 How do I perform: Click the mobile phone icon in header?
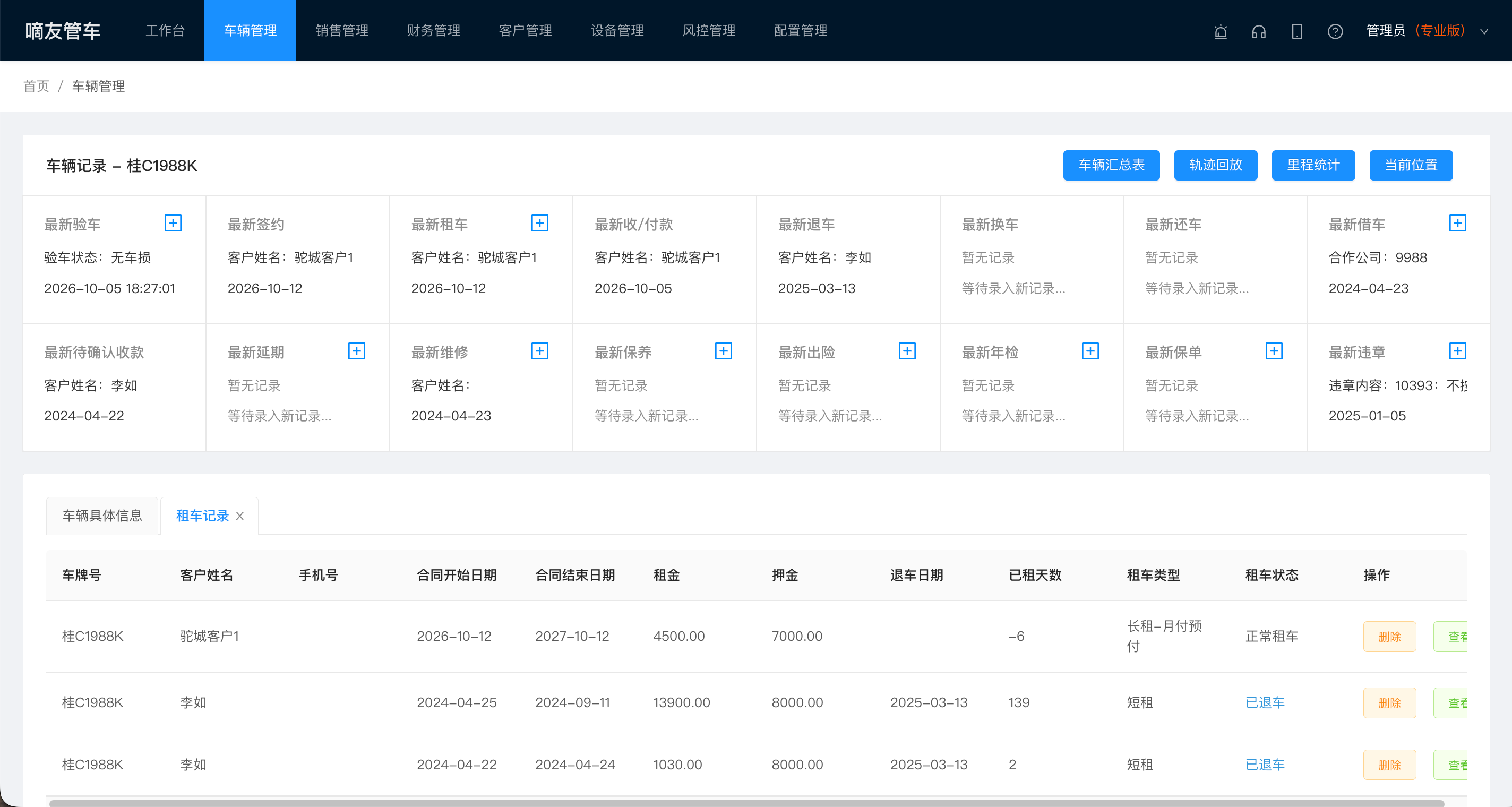(1296, 31)
